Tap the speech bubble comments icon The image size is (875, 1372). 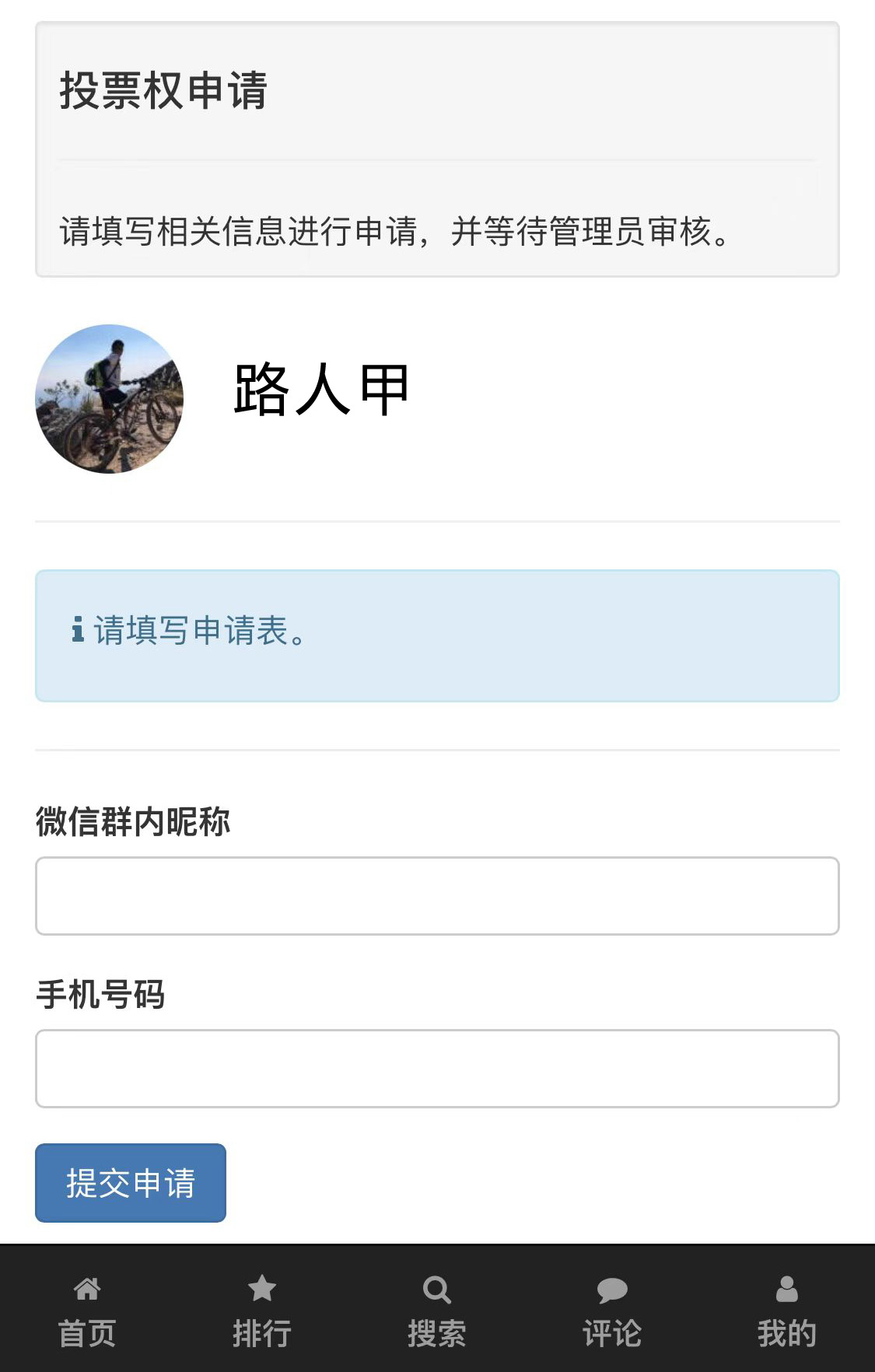point(612,1290)
